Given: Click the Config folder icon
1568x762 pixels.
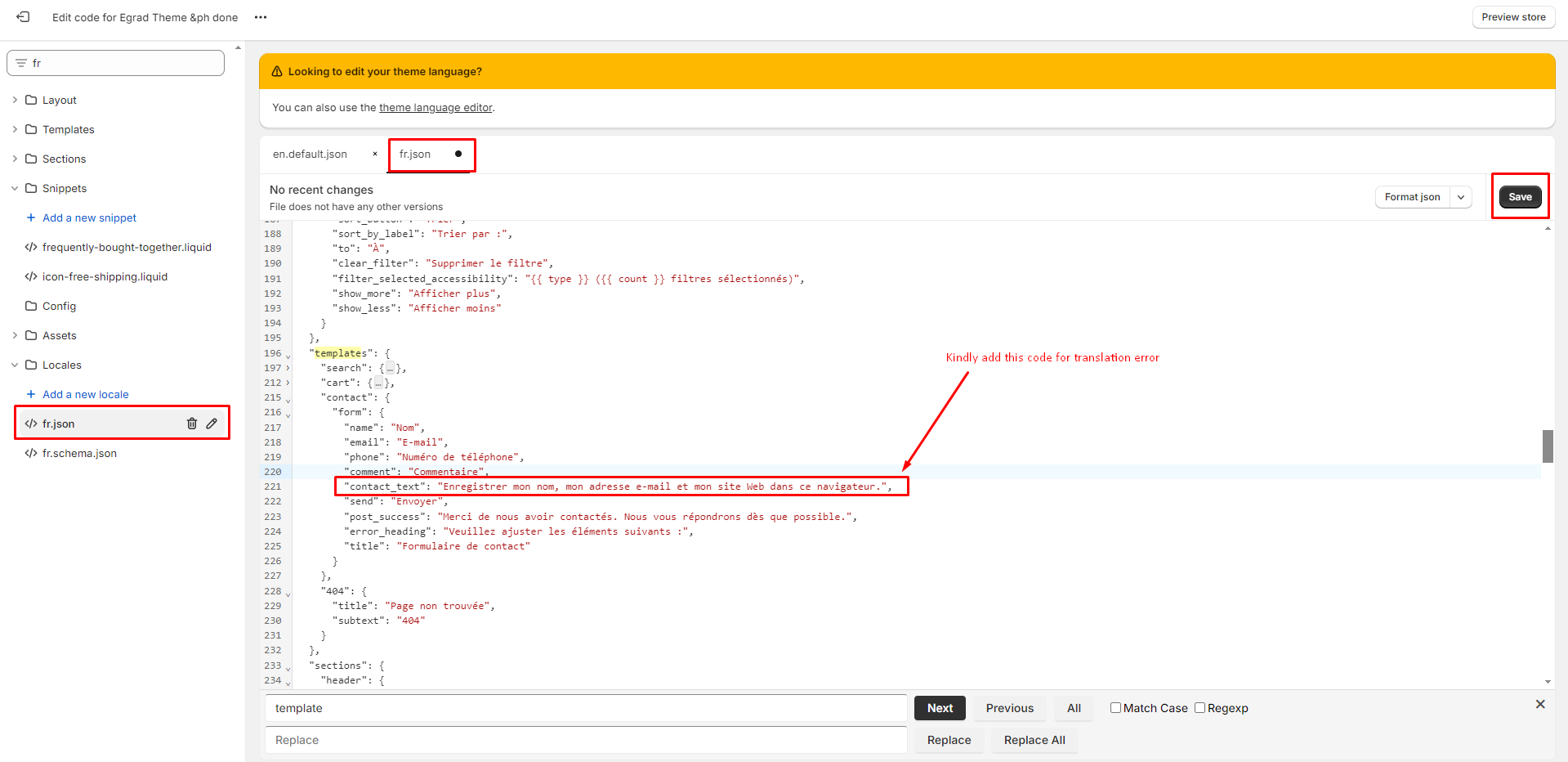Looking at the screenshot, I should 31,306.
